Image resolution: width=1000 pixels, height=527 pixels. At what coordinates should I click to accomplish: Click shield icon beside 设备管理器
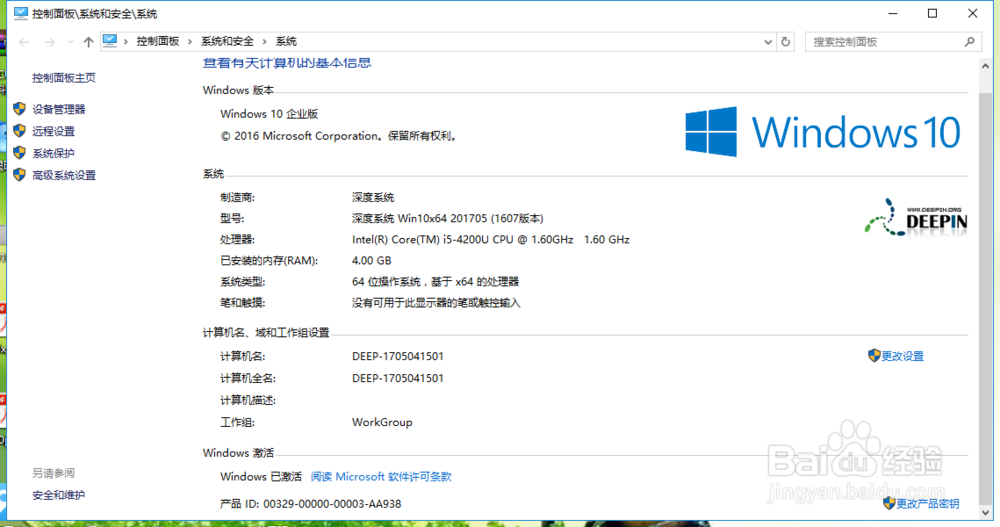point(20,109)
